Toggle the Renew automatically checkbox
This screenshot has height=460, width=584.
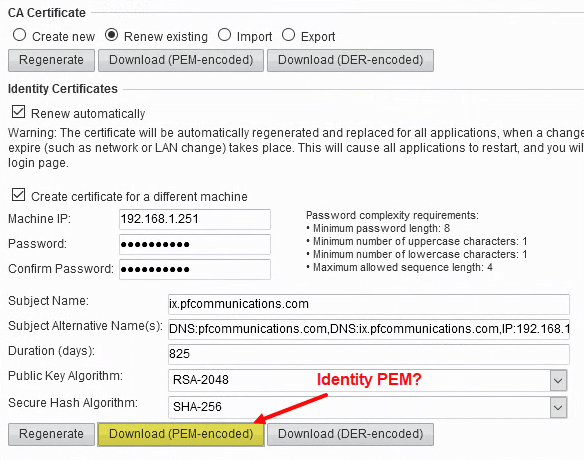19,112
